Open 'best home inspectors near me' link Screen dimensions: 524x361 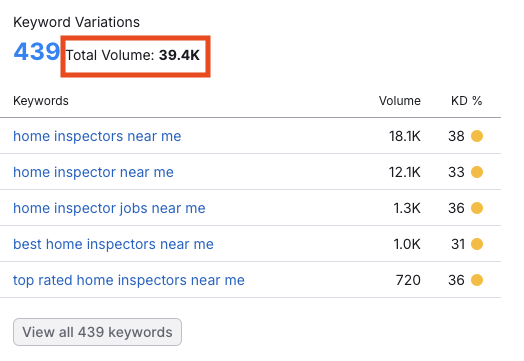[x=113, y=244]
